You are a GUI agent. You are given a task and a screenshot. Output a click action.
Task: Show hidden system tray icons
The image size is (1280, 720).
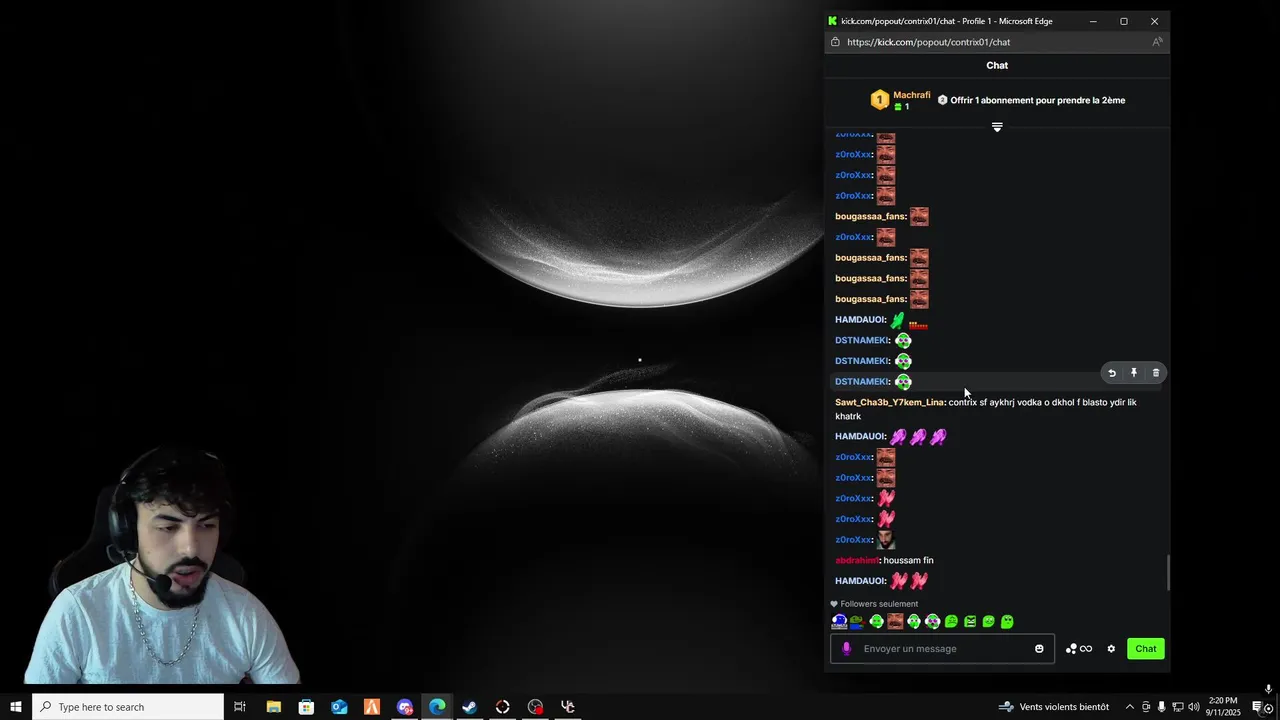coord(1130,707)
